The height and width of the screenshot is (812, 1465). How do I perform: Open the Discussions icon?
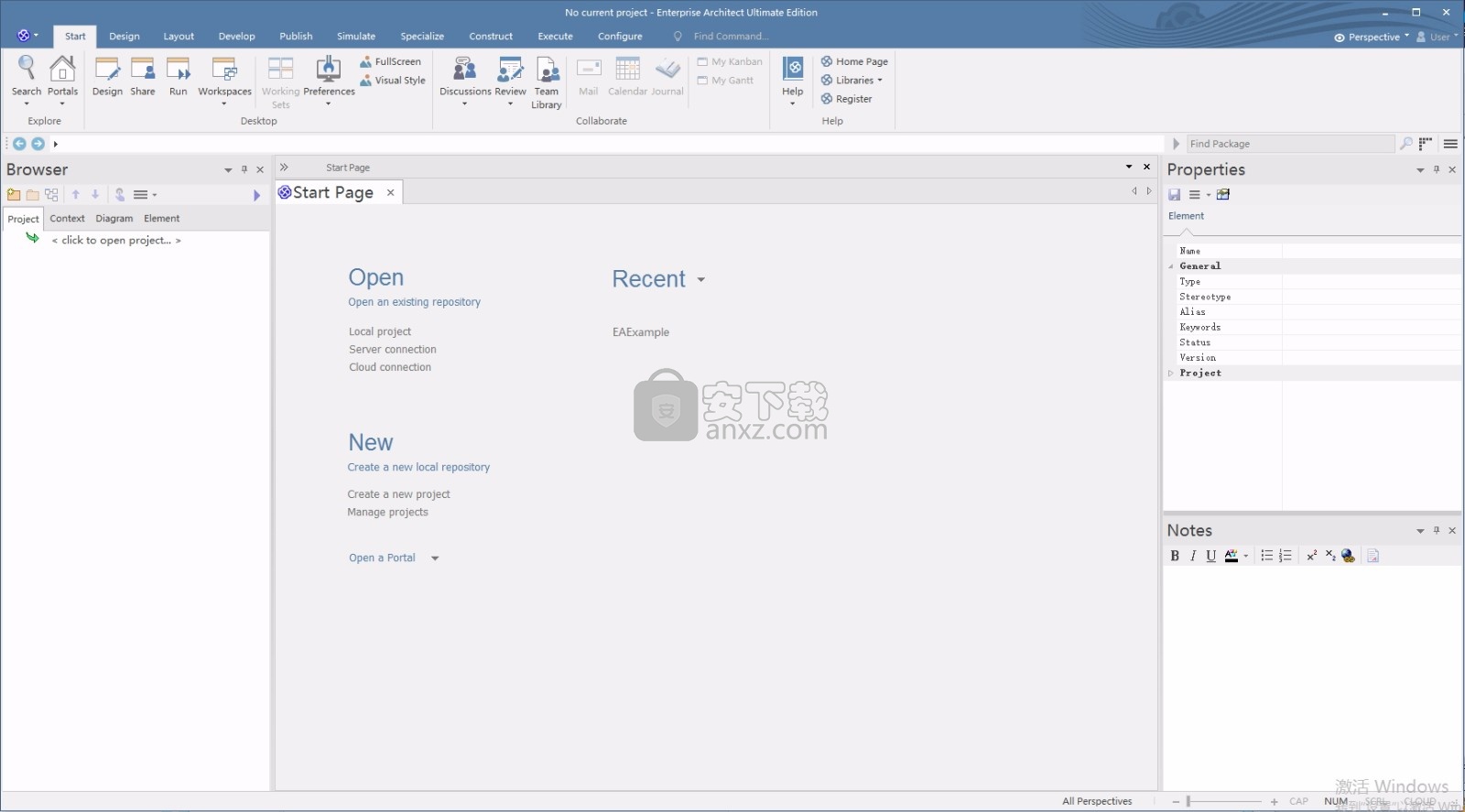[x=465, y=79]
